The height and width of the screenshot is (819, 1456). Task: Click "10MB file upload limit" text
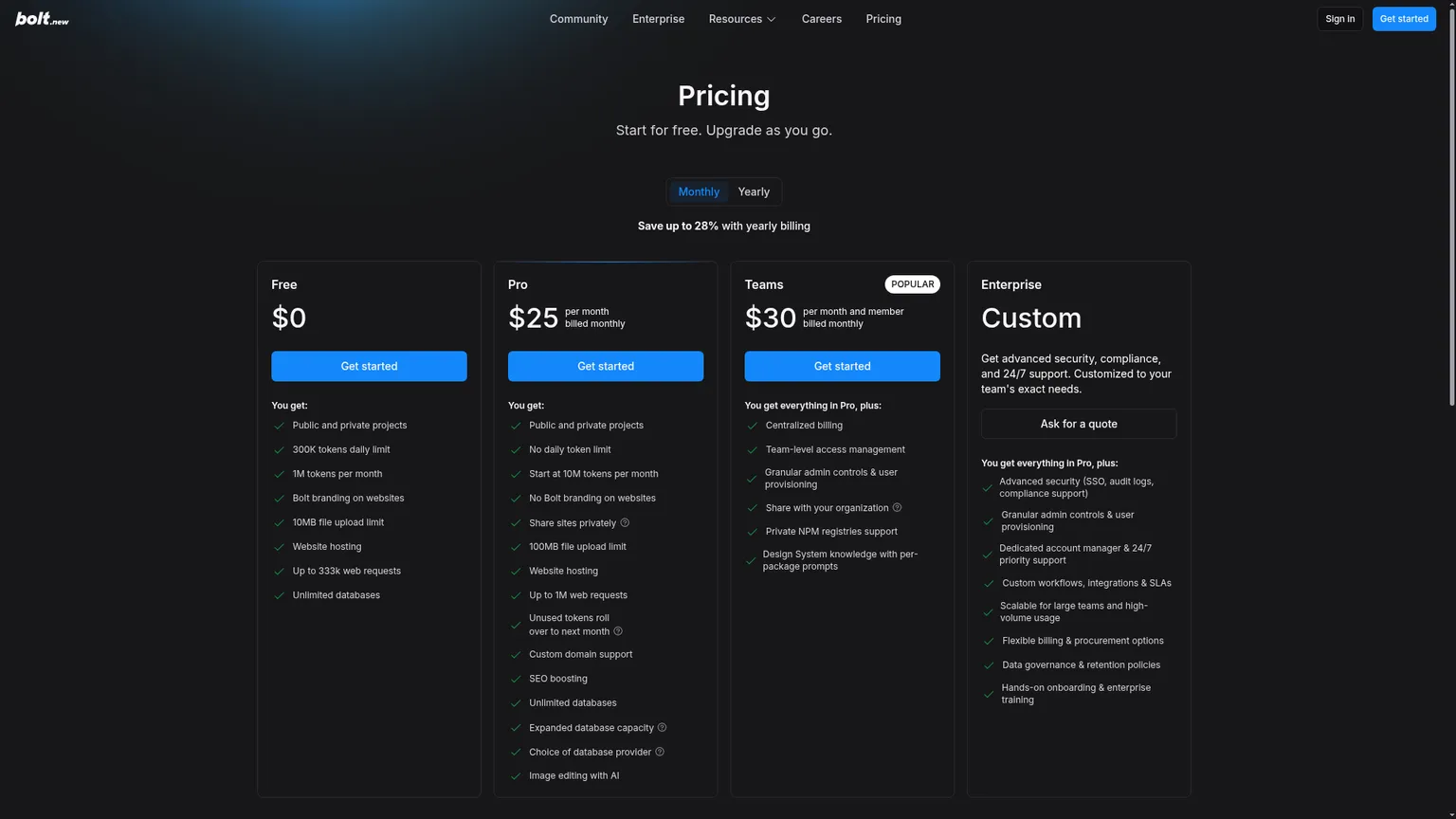[338, 522]
